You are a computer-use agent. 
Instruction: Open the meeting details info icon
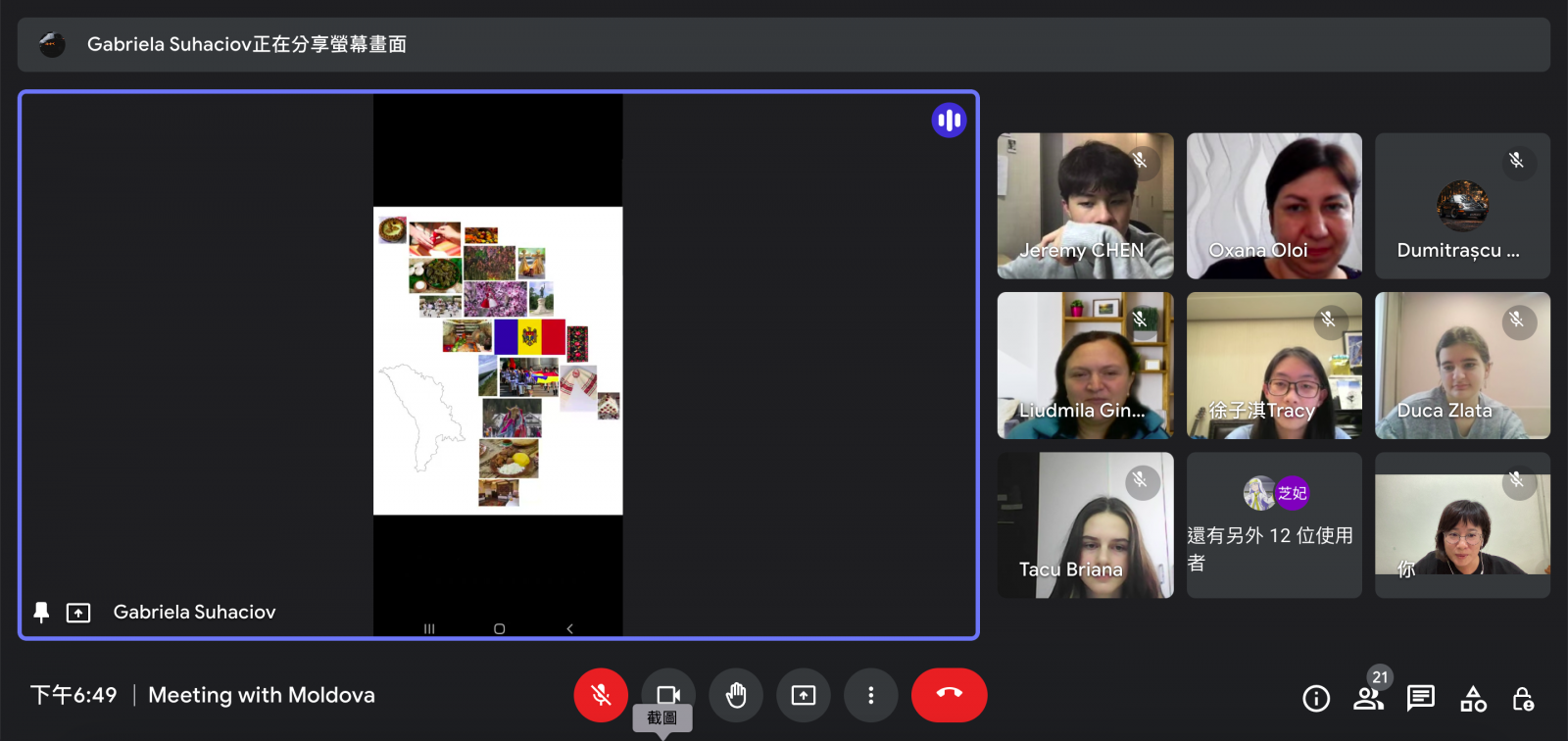[1316, 698]
